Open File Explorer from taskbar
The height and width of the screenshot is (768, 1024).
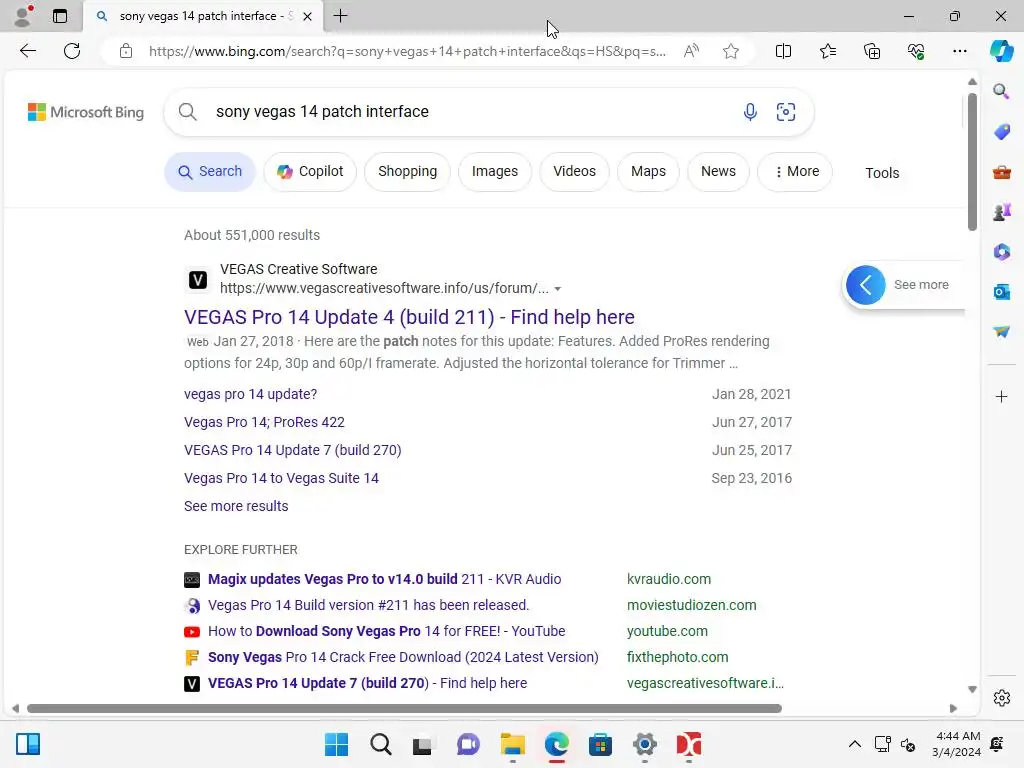click(513, 744)
